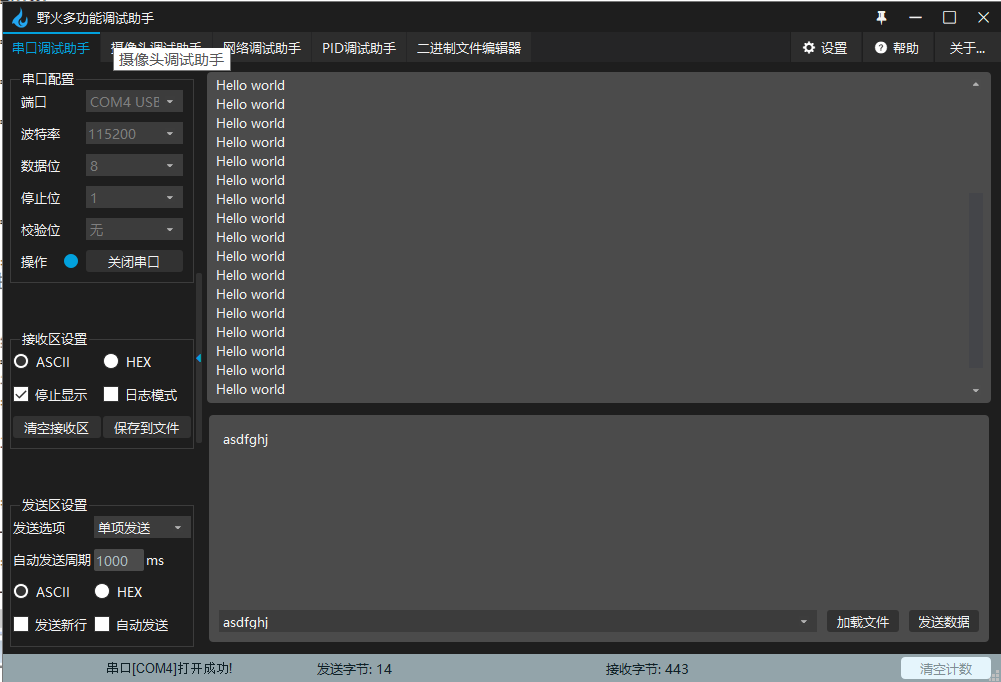1001x682 pixels.
Task: Click receive area scrollbar up arrow
Action: coord(975,84)
